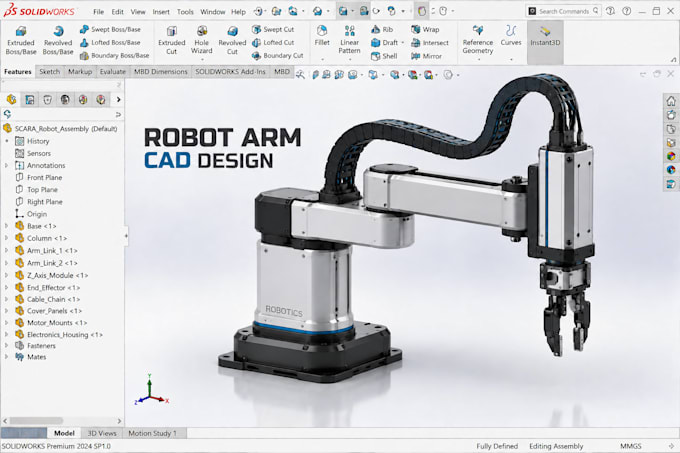Switch to the MBD Dimensions tab
This screenshot has width=680, height=453.
point(160,72)
